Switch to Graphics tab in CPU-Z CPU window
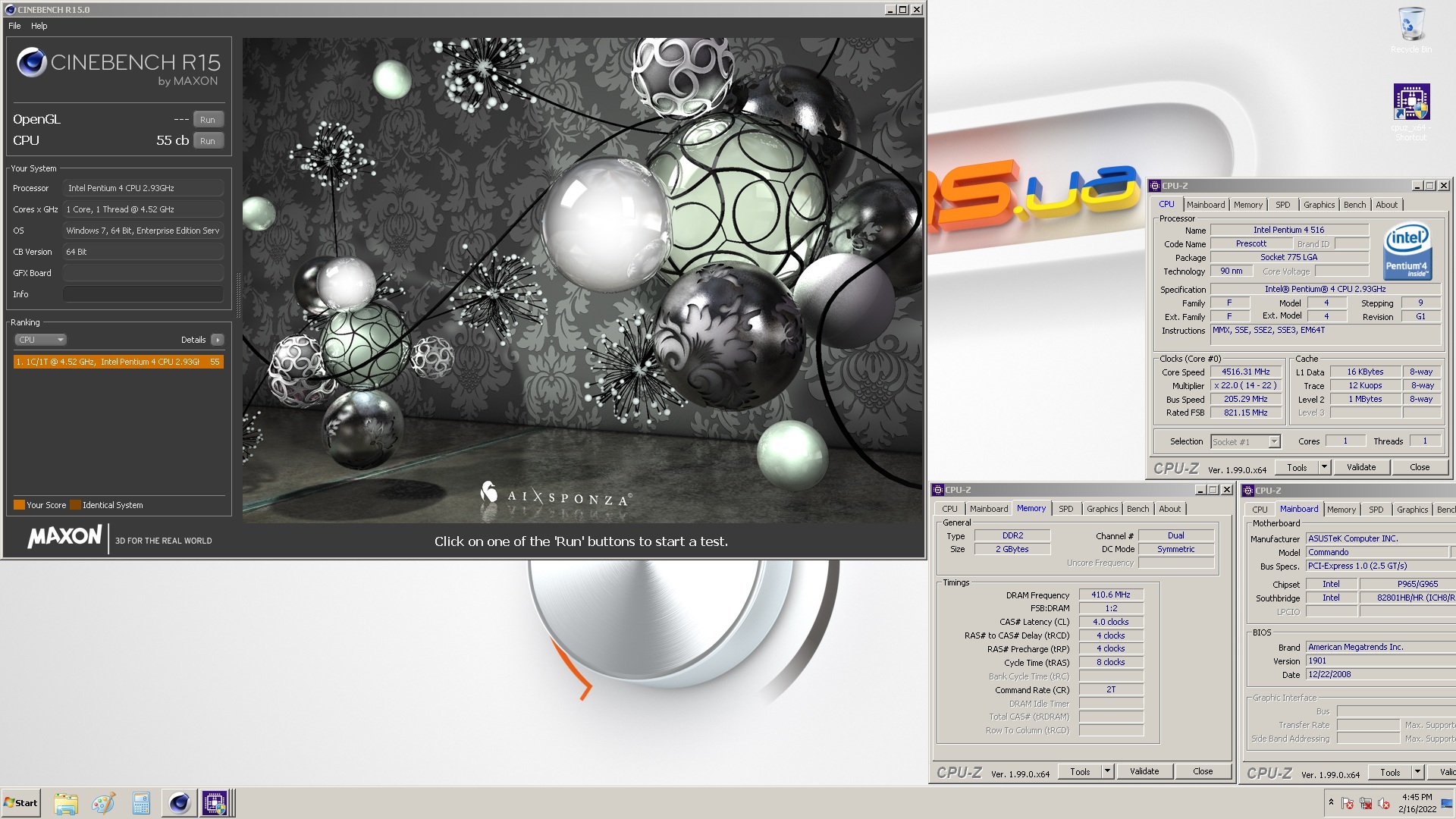The width and height of the screenshot is (1456, 819). 1319,205
